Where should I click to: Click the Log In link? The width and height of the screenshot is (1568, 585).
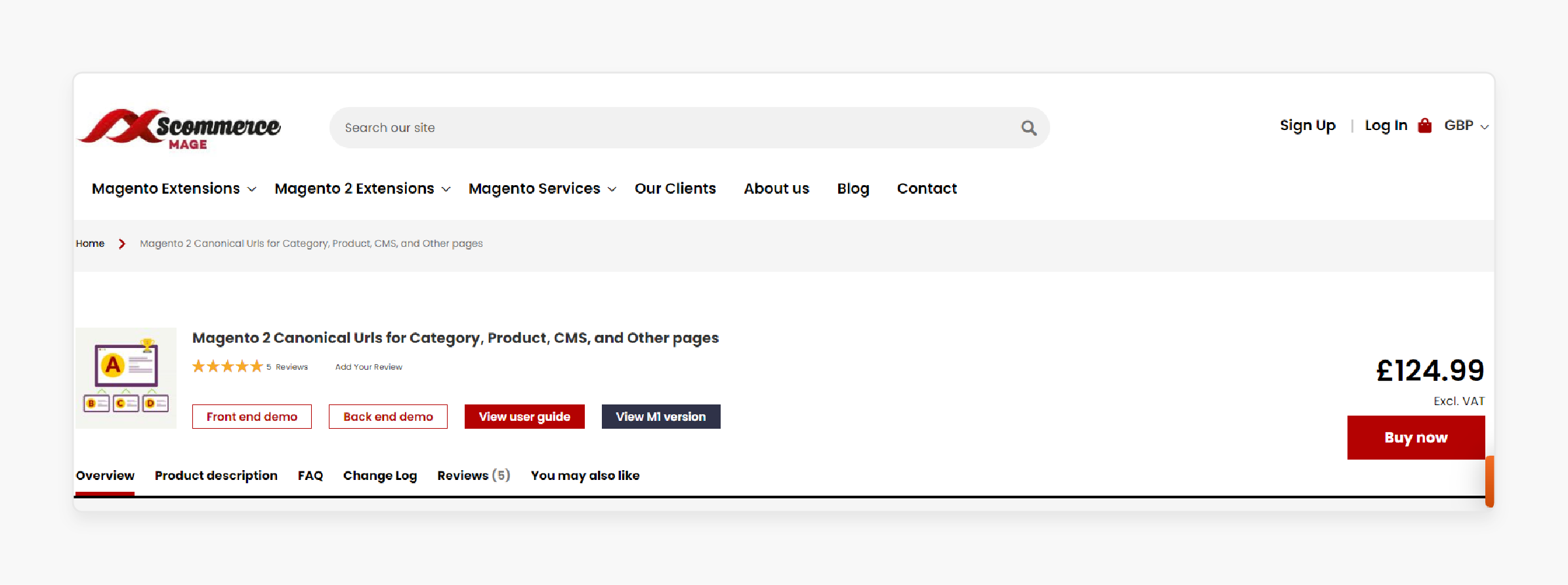(1386, 125)
